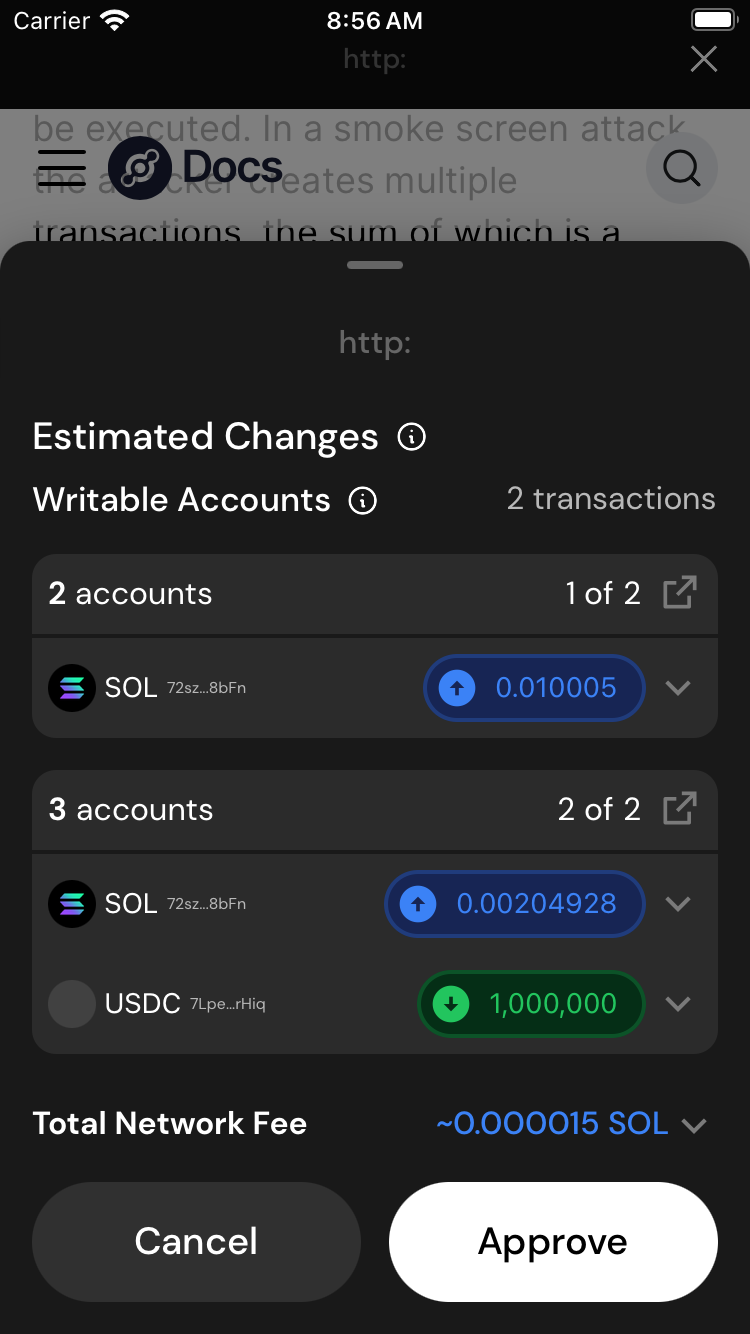
Task: Open transaction 2 of 2 external link
Action: point(679,809)
